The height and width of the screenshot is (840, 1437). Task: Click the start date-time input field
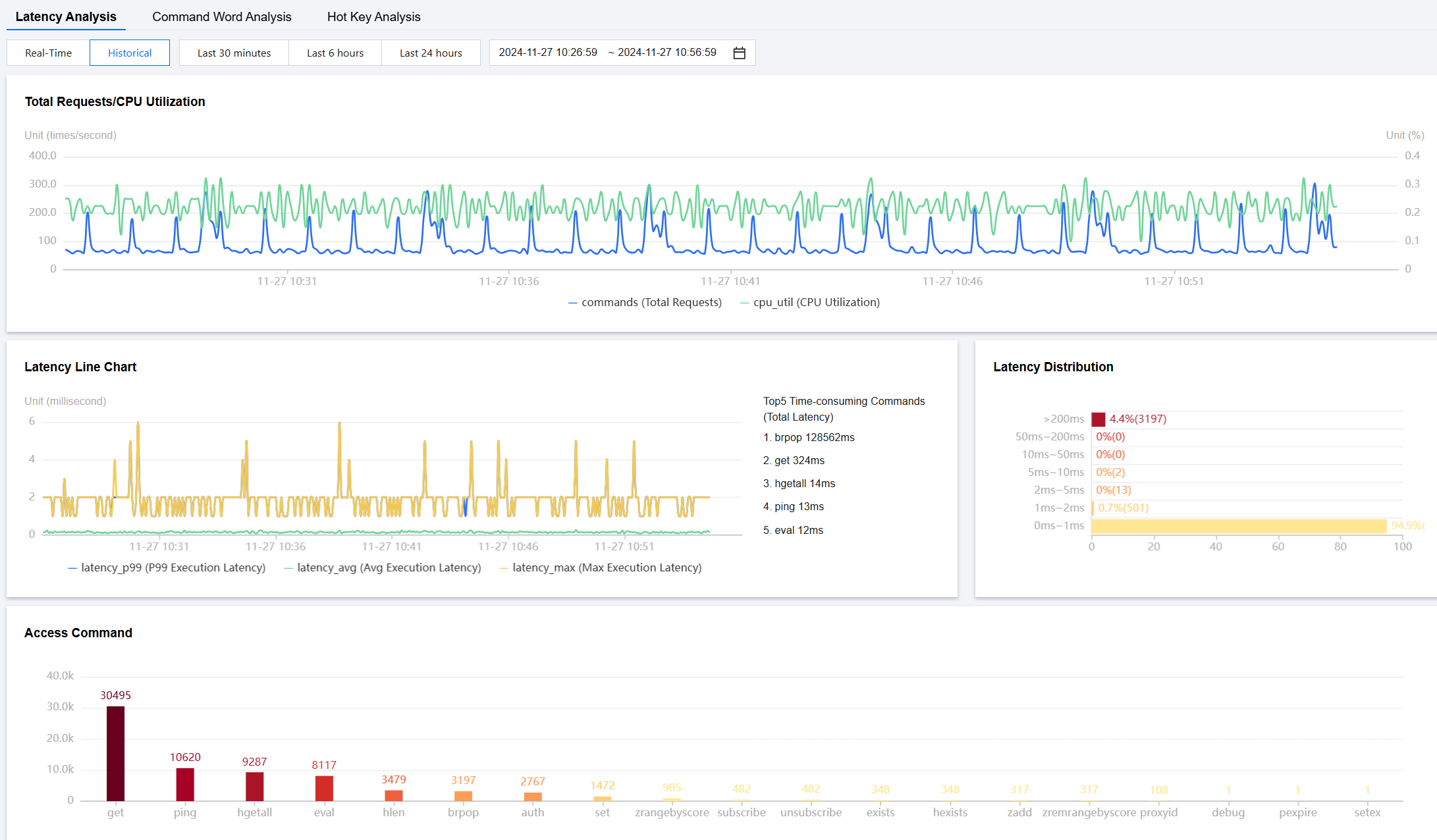(548, 53)
